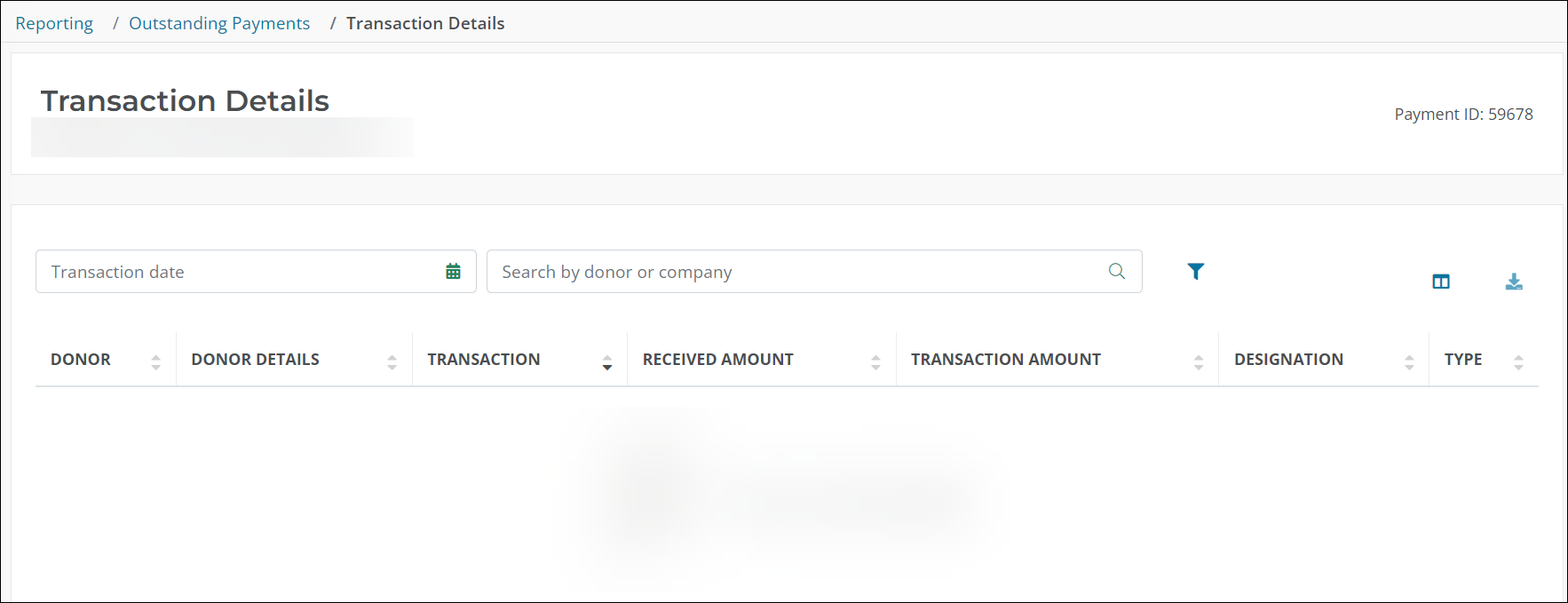The height and width of the screenshot is (603, 1568).
Task: Sort by the Type column arrows
Action: pos(1518,361)
